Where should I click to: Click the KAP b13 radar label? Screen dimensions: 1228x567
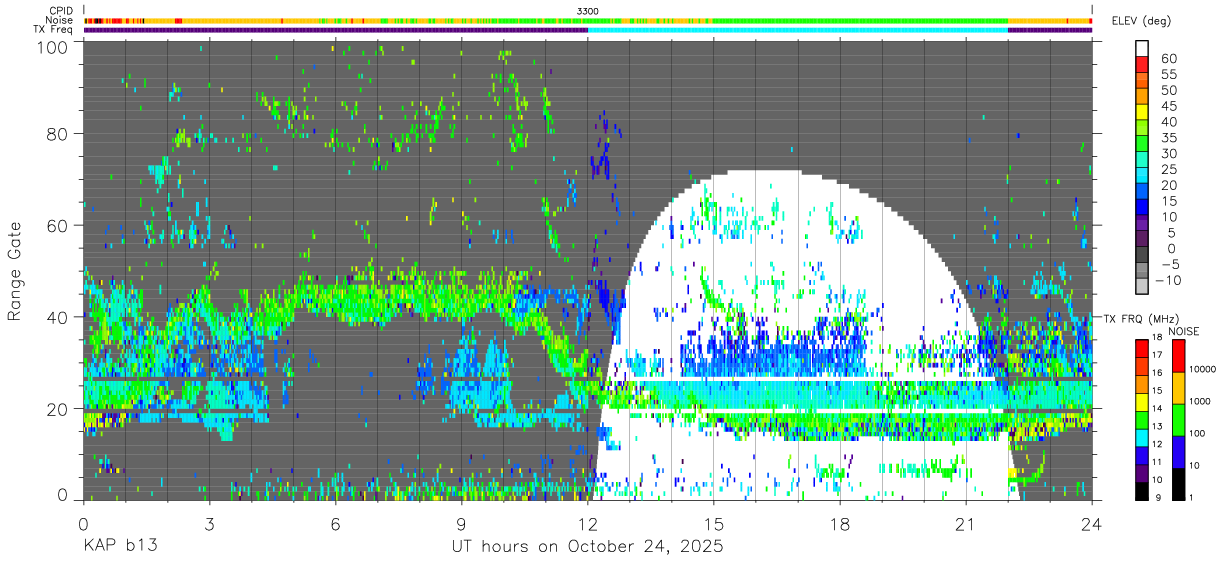[x=119, y=547]
